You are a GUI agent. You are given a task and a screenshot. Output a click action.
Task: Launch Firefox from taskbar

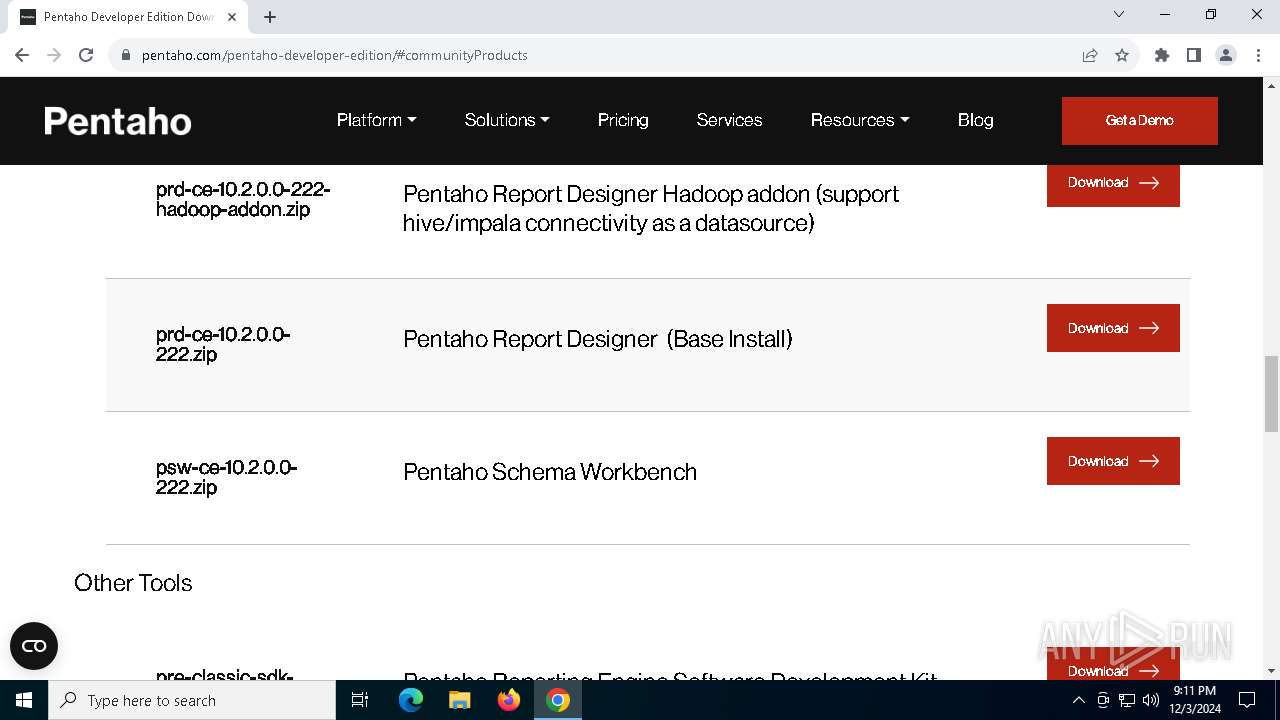coord(509,700)
